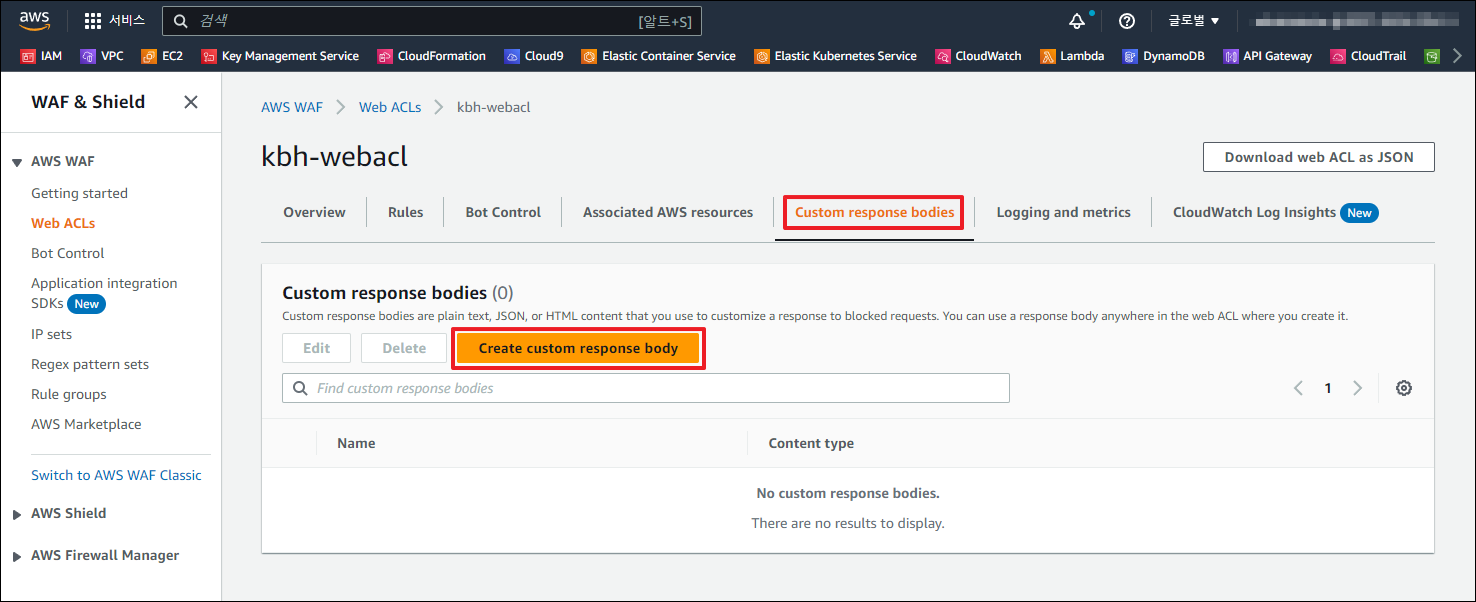Open CloudTrail shortcut
The height and width of the screenshot is (602, 1476).
(x=1368, y=56)
